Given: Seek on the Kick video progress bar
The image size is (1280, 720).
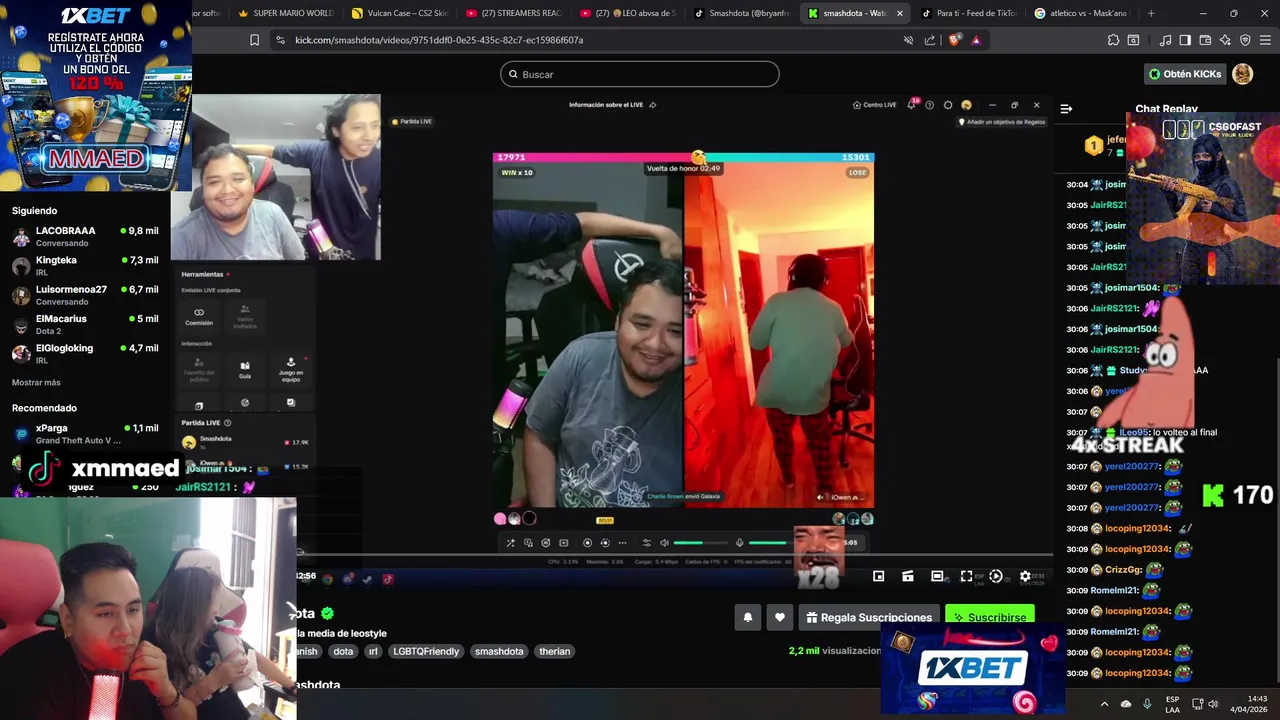Looking at the screenshot, I should click(675, 553).
